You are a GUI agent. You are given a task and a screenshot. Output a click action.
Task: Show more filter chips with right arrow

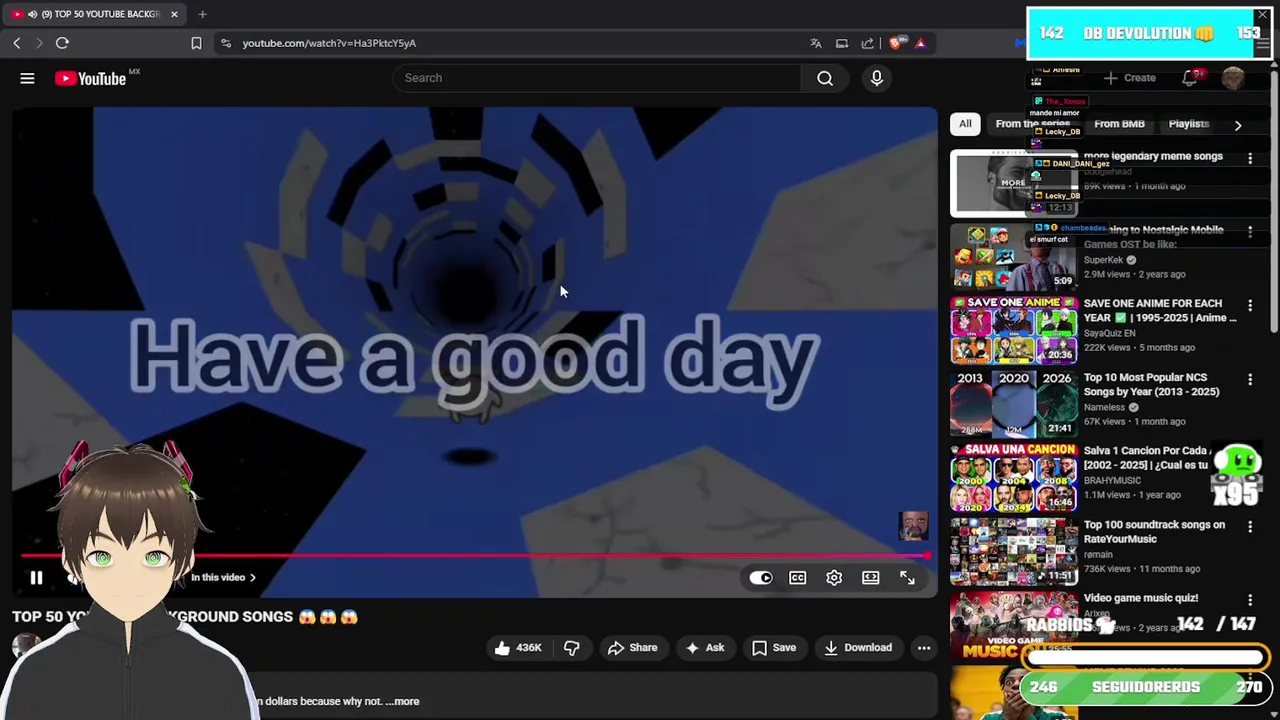coord(1237,125)
